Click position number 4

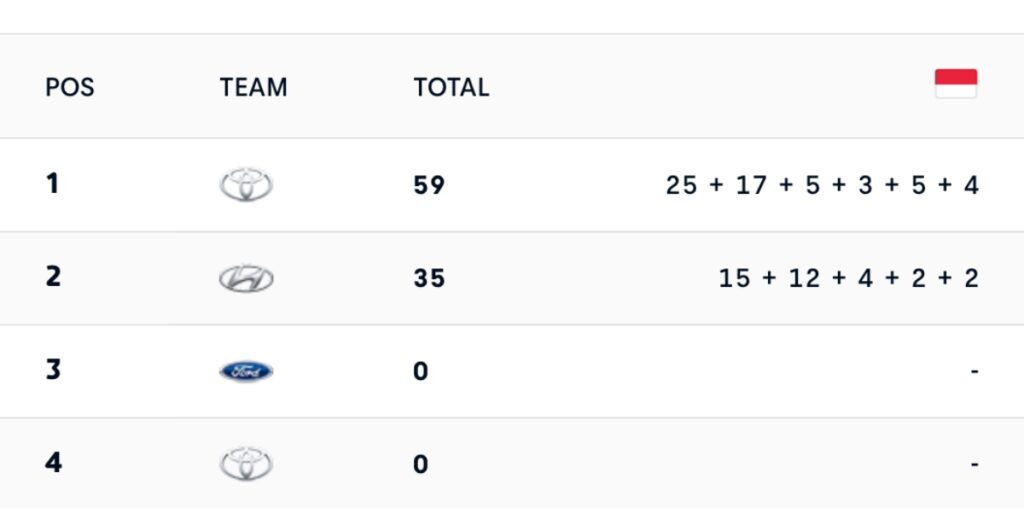point(53,463)
